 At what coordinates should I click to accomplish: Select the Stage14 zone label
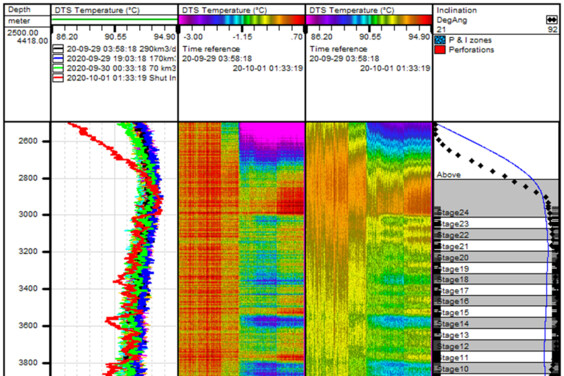click(452, 323)
